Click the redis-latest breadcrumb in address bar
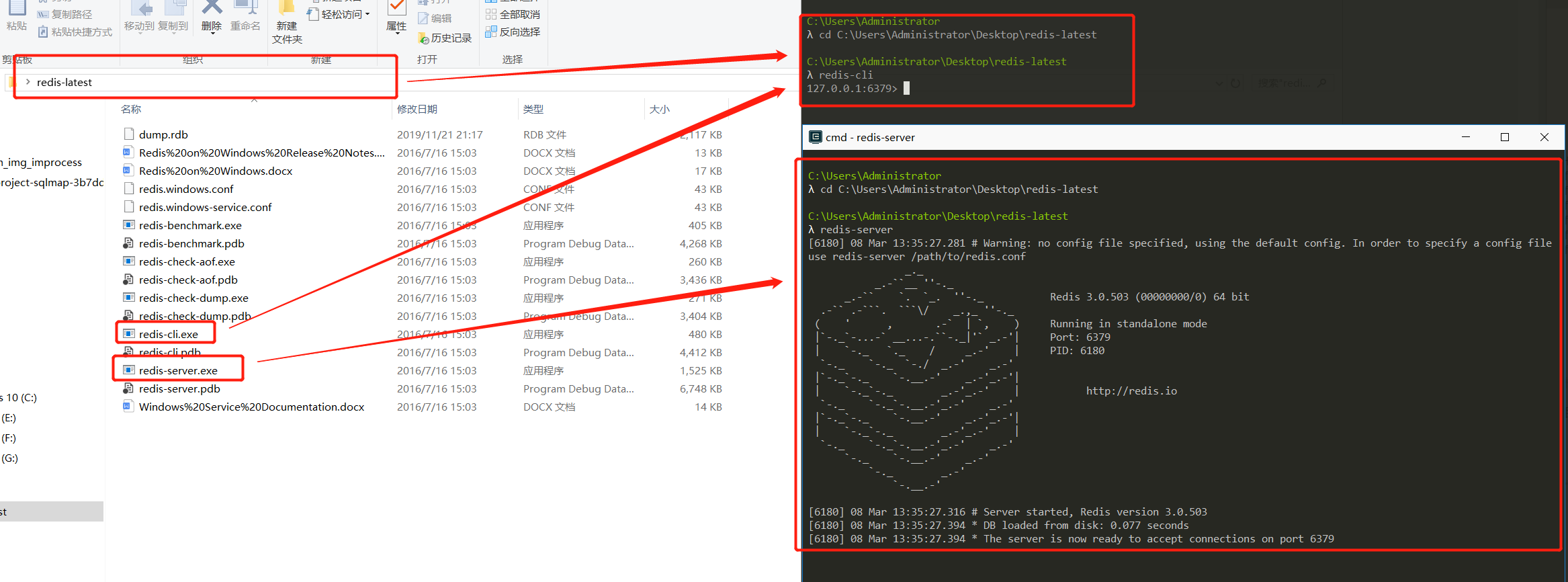The image size is (1568, 582). coord(64,82)
